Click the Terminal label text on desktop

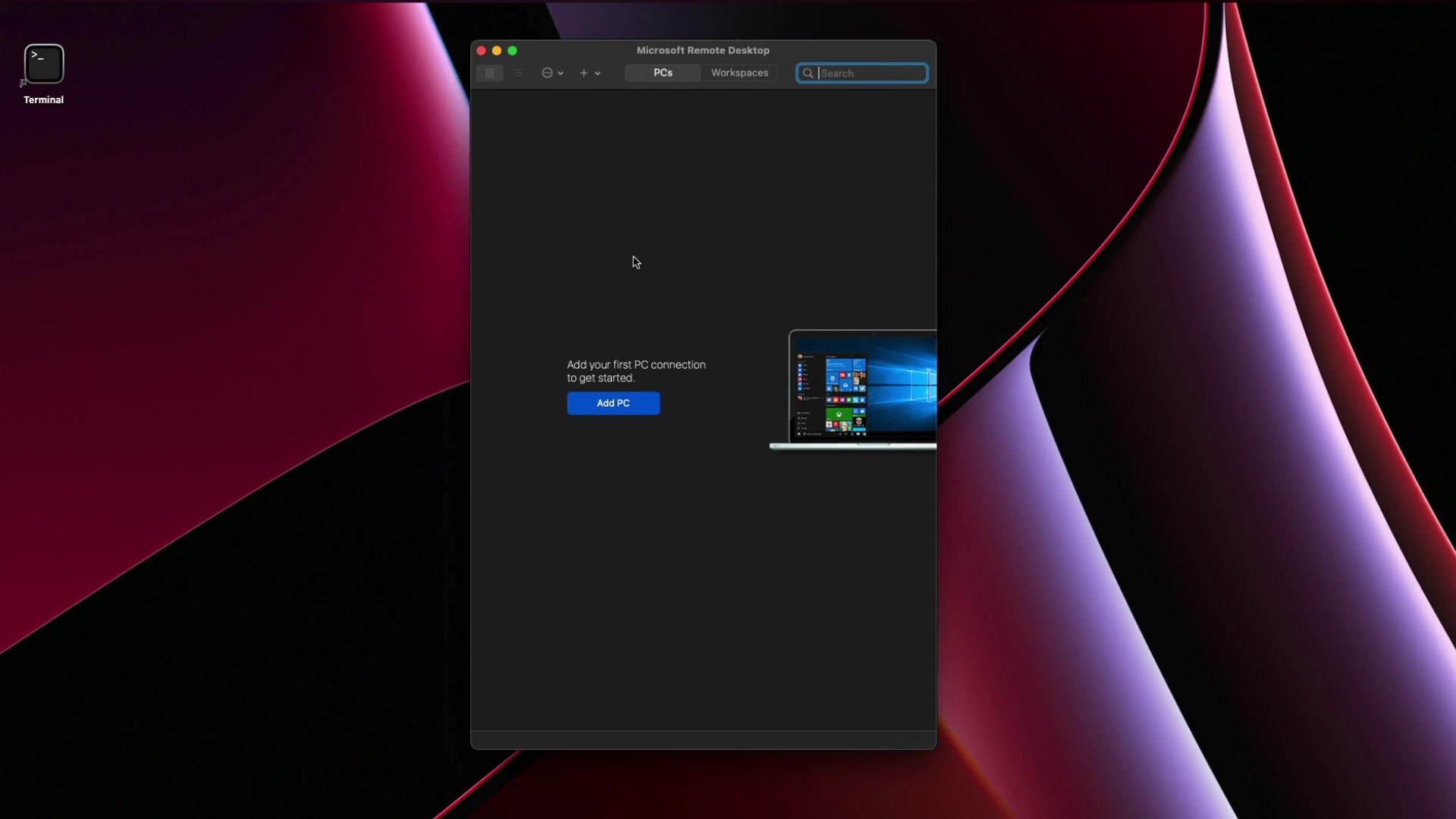(43, 100)
